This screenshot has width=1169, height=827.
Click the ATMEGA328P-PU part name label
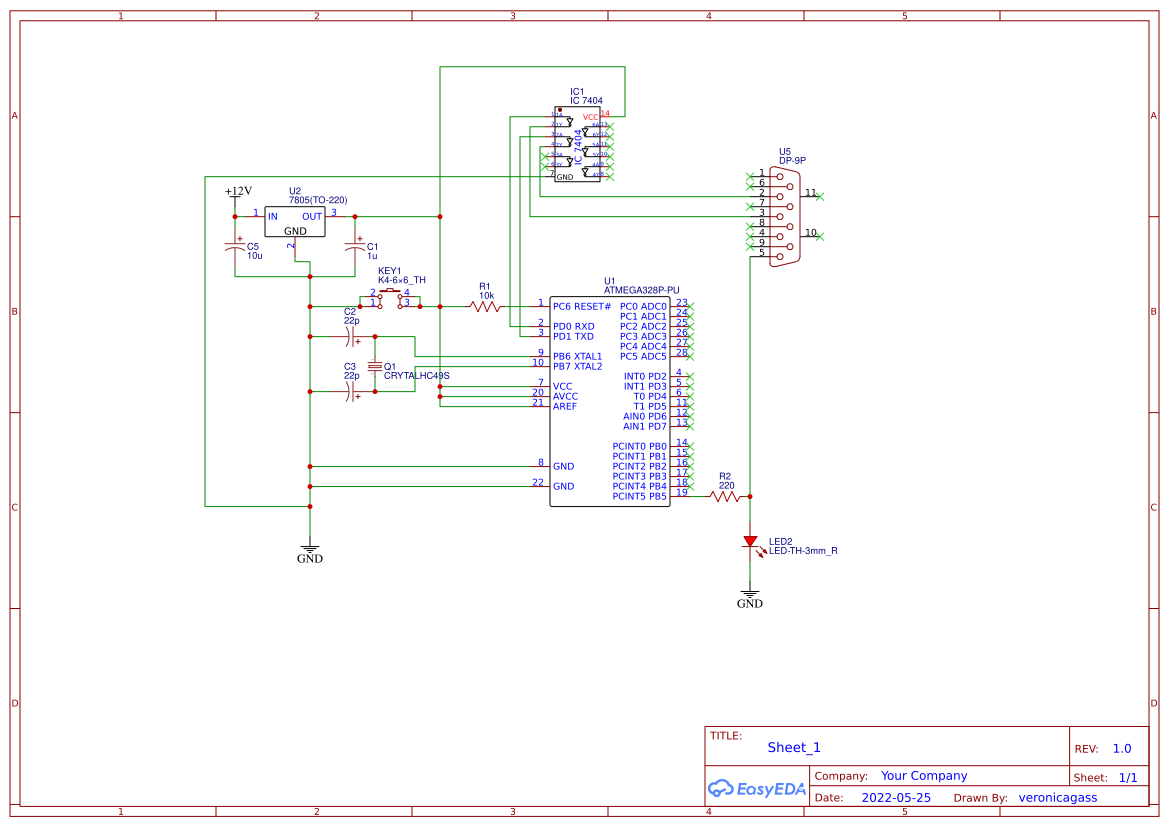(x=641, y=290)
